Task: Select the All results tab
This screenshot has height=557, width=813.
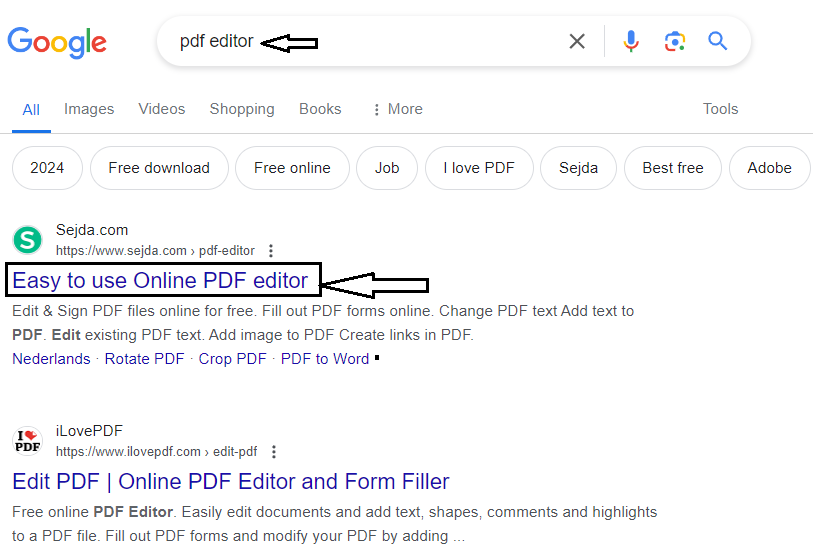Action: click(x=31, y=109)
